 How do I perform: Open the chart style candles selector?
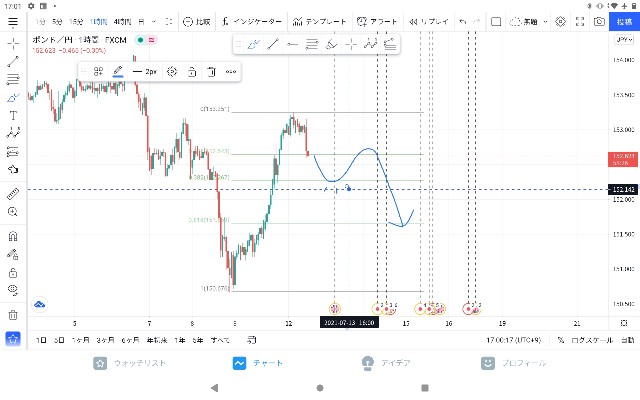[169, 22]
